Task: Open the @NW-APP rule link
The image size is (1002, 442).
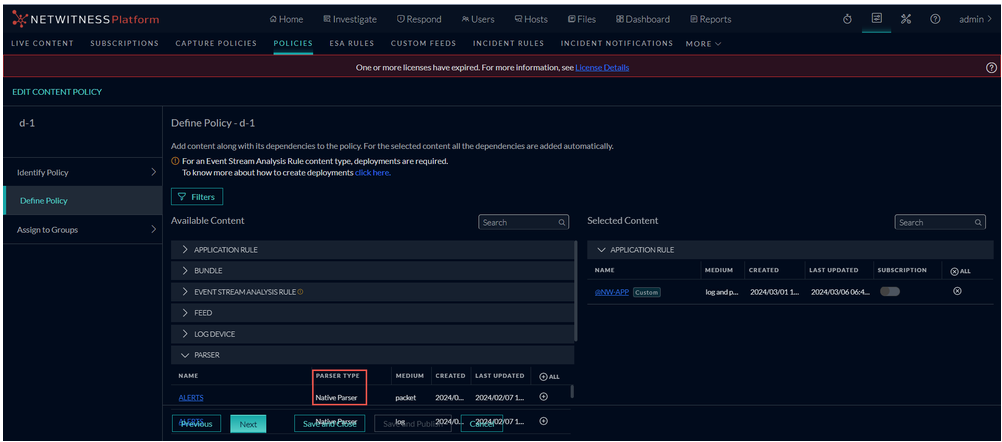Action: tap(612, 292)
